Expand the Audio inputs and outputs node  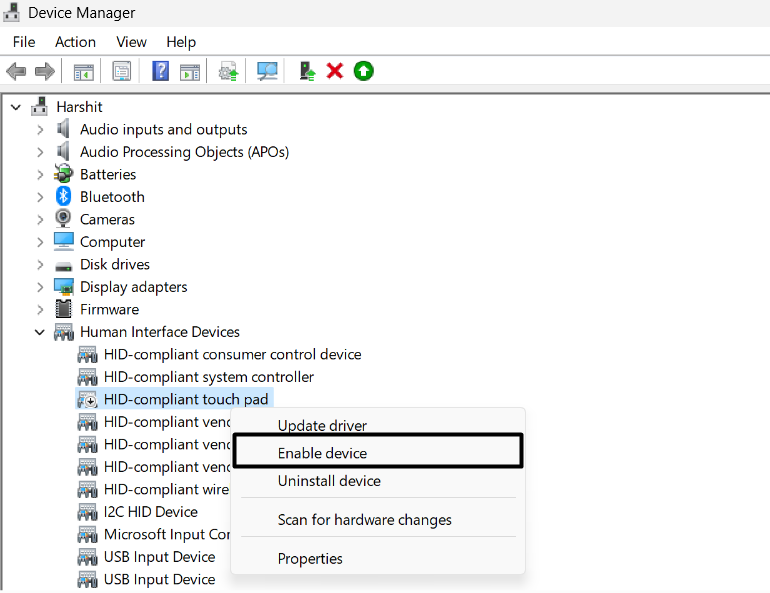click(40, 129)
